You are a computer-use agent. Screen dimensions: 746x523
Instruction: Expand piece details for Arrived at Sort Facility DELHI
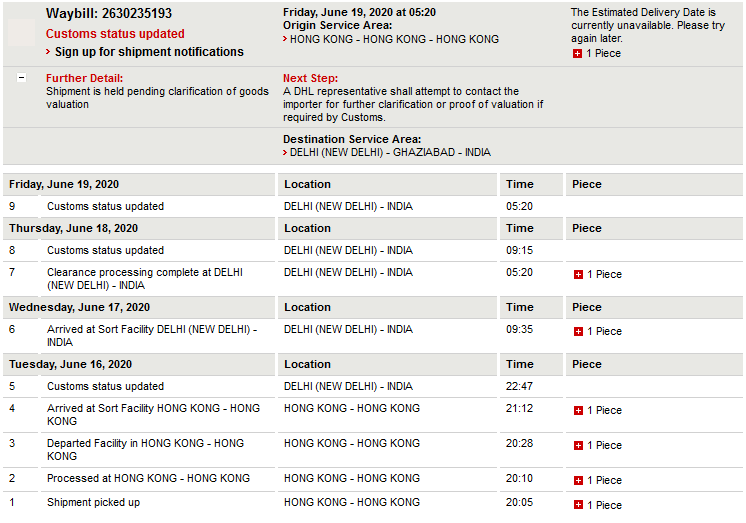578,332
